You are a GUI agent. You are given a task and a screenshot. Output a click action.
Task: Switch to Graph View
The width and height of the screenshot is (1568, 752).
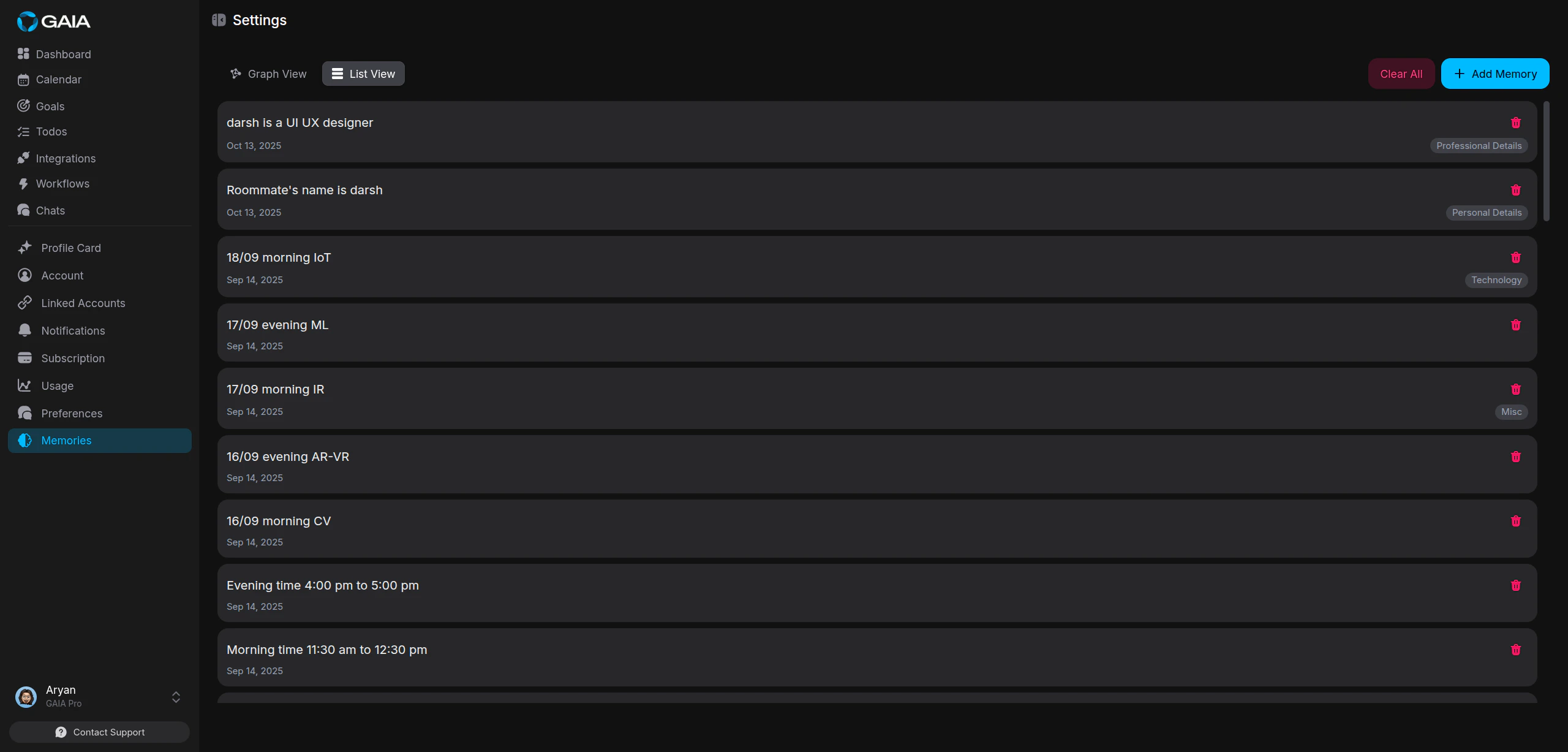[x=268, y=73]
